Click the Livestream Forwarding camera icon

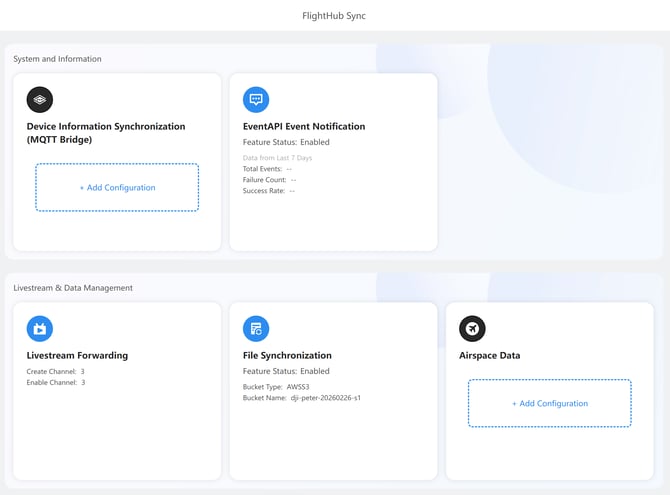(40, 328)
